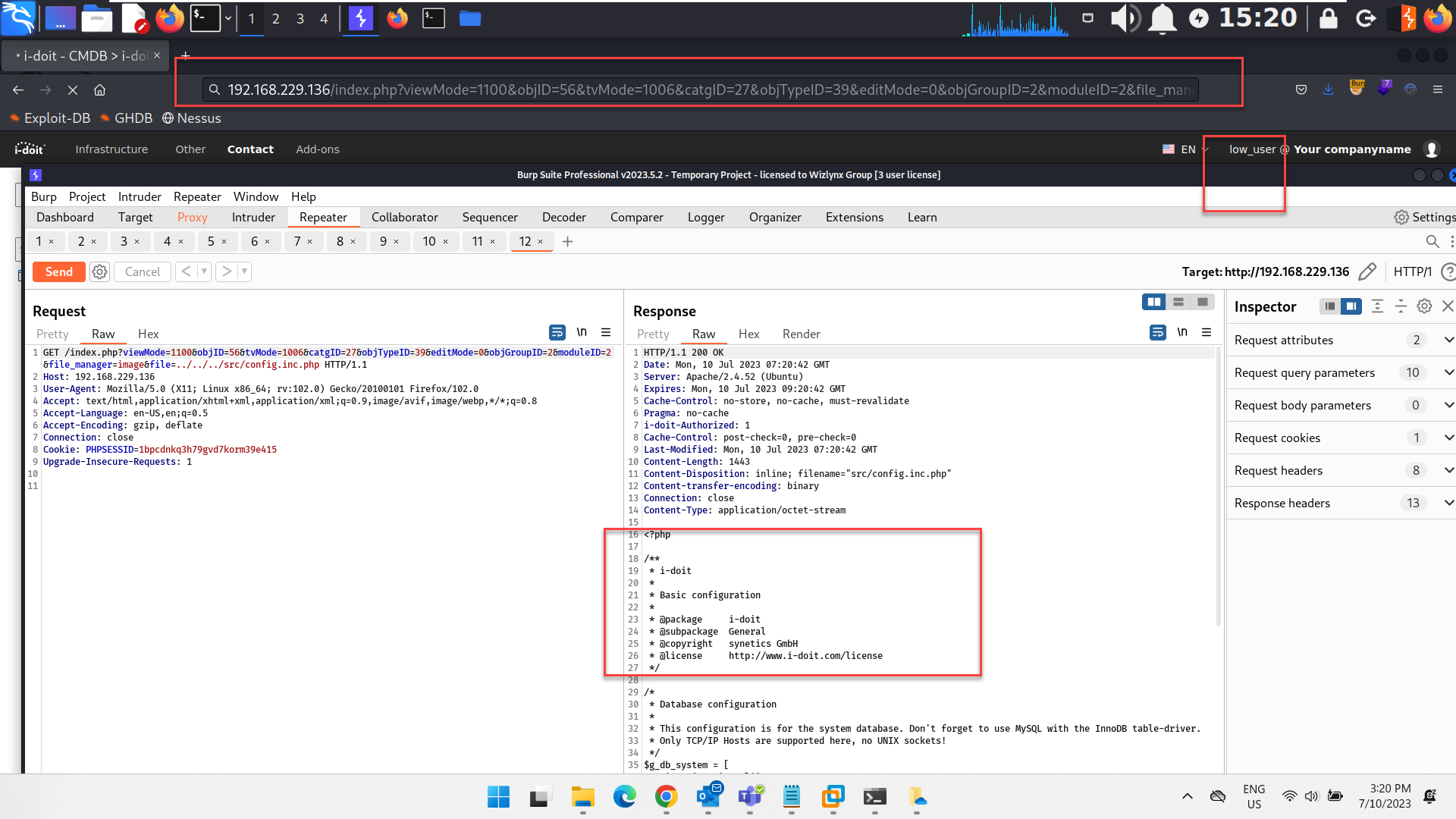The image size is (1456, 819).
Task: Edit the target with the pencil icon
Action: click(x=1367, y=271)
